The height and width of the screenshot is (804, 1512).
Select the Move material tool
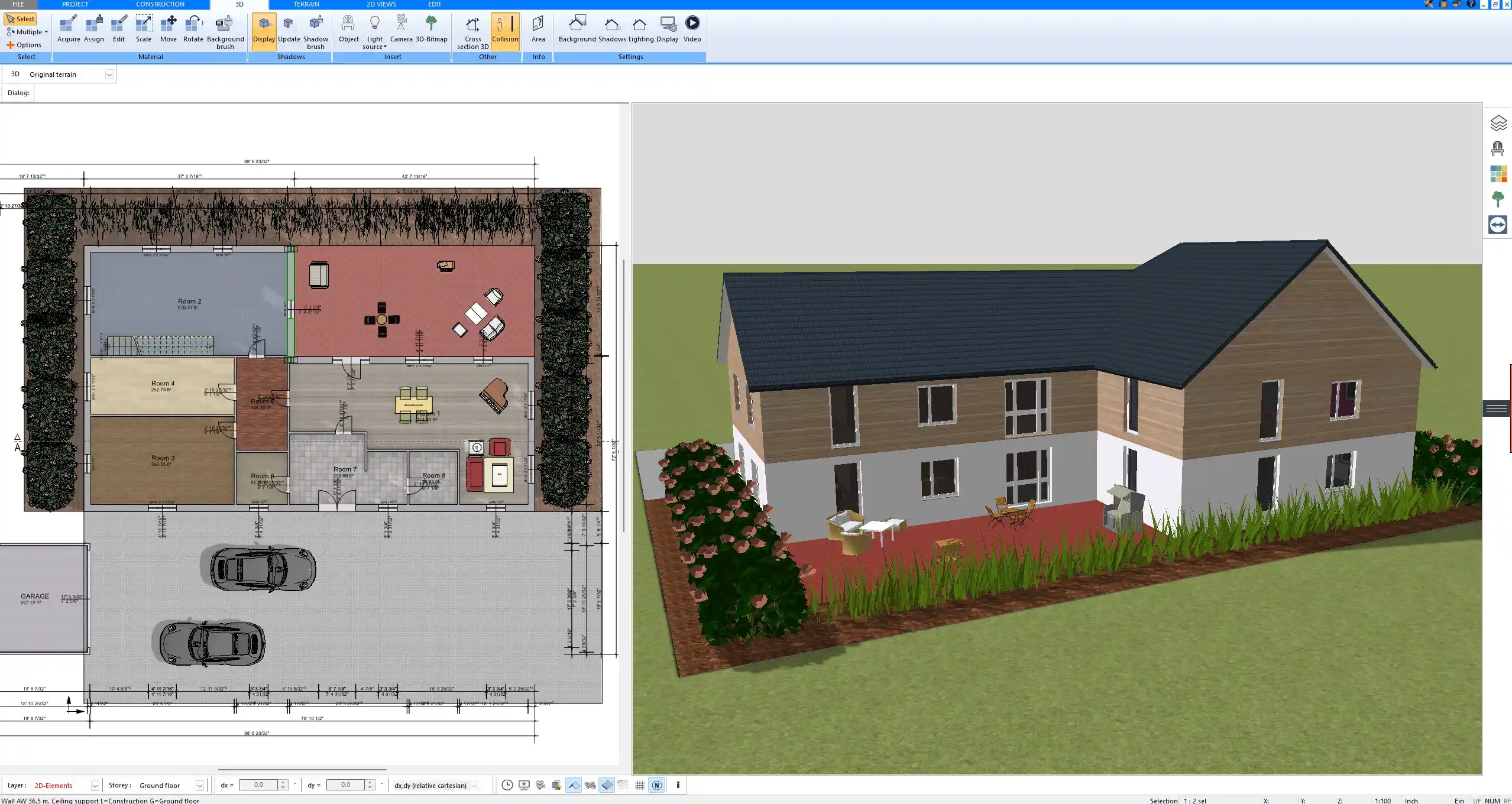click(169, 30)
